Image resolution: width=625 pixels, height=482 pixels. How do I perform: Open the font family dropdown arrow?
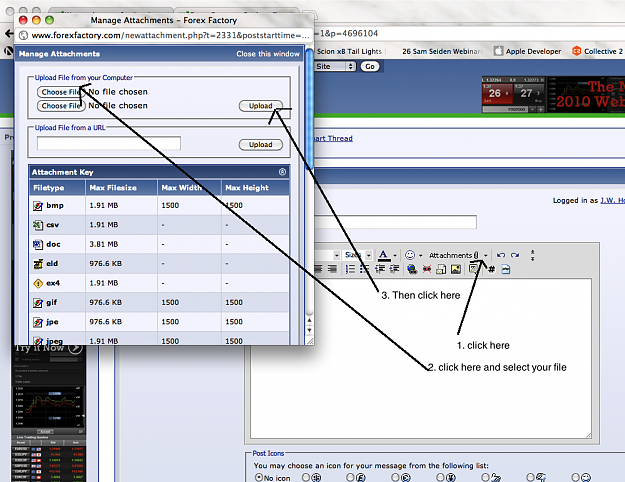[x=337, y=255]
